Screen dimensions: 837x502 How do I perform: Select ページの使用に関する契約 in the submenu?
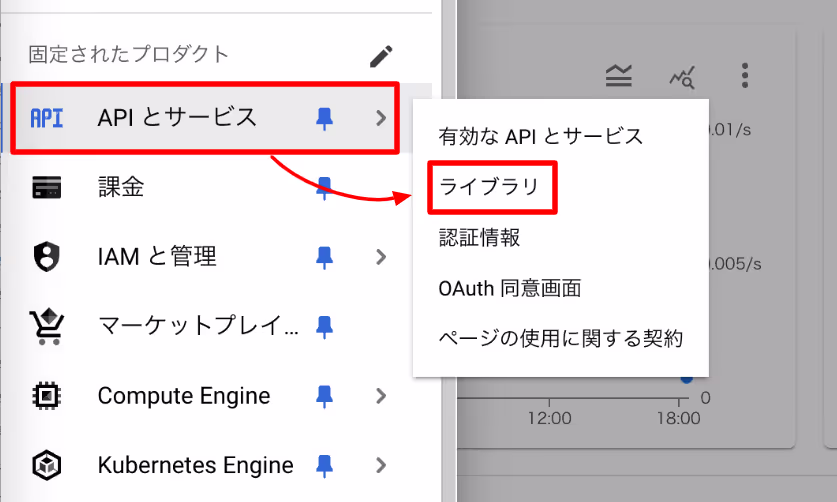(560, 339)
